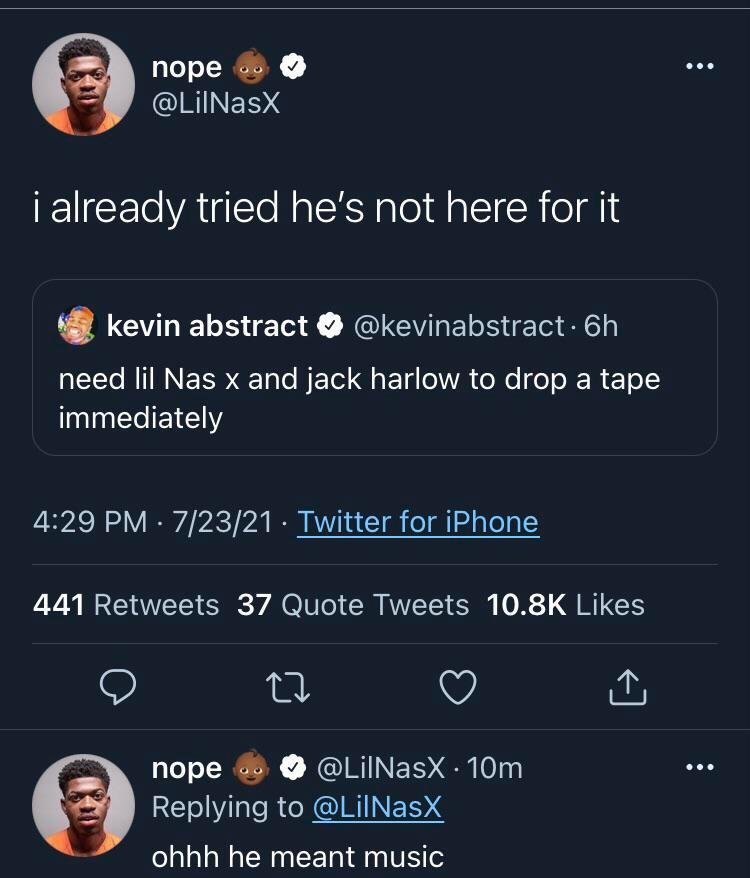Like the tweet with heart icon

(x=458, y=687)
